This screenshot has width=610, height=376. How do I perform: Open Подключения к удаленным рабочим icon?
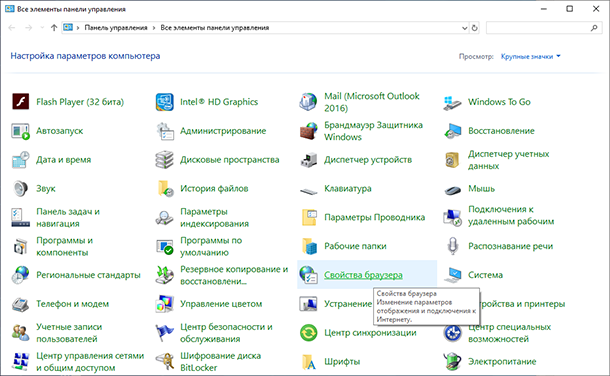[x=452, y=217]
